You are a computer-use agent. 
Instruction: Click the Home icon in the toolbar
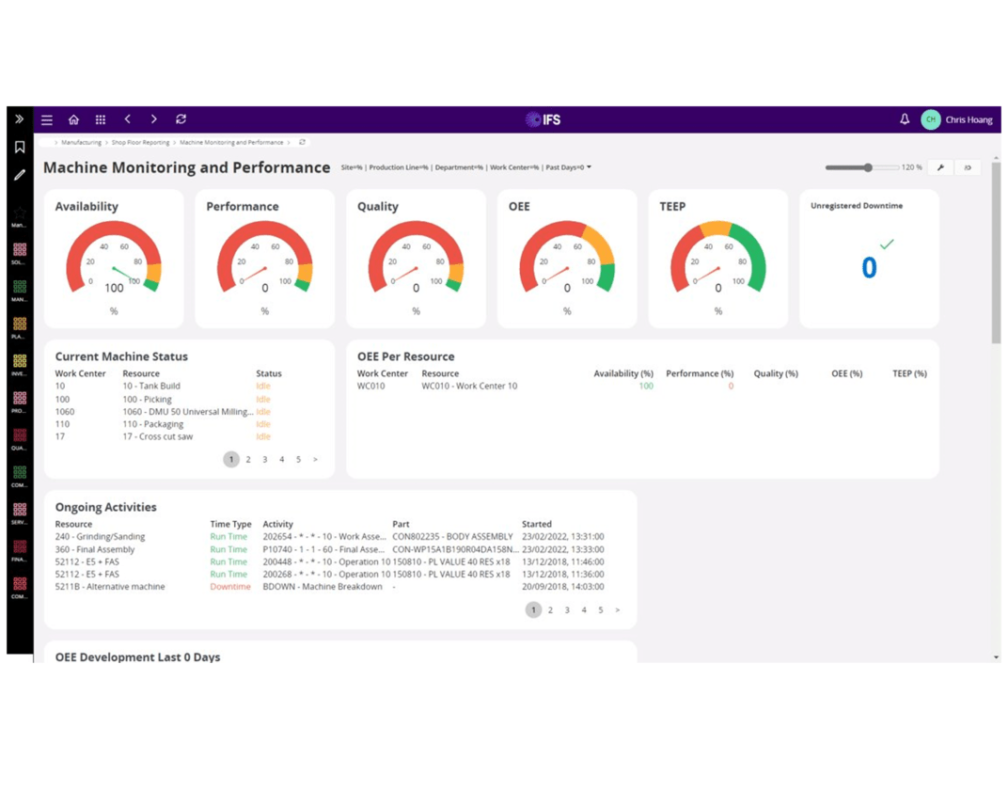73,119
